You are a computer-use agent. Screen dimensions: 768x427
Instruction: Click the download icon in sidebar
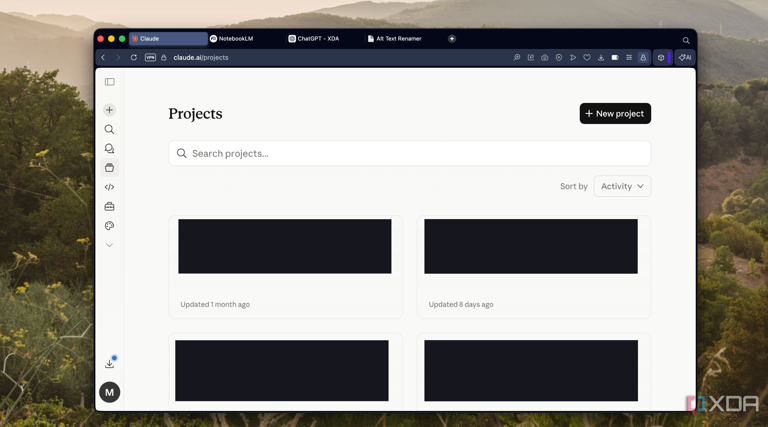coord(110,363)
